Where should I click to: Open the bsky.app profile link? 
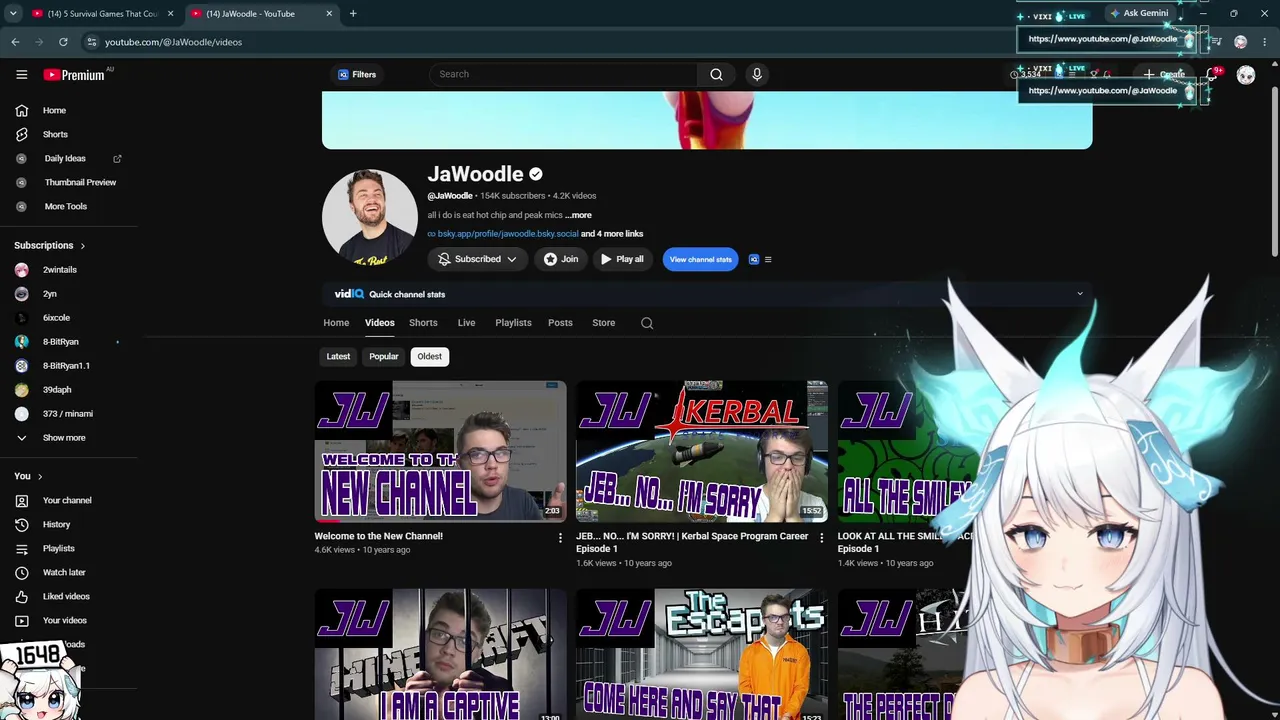(507, 234)
